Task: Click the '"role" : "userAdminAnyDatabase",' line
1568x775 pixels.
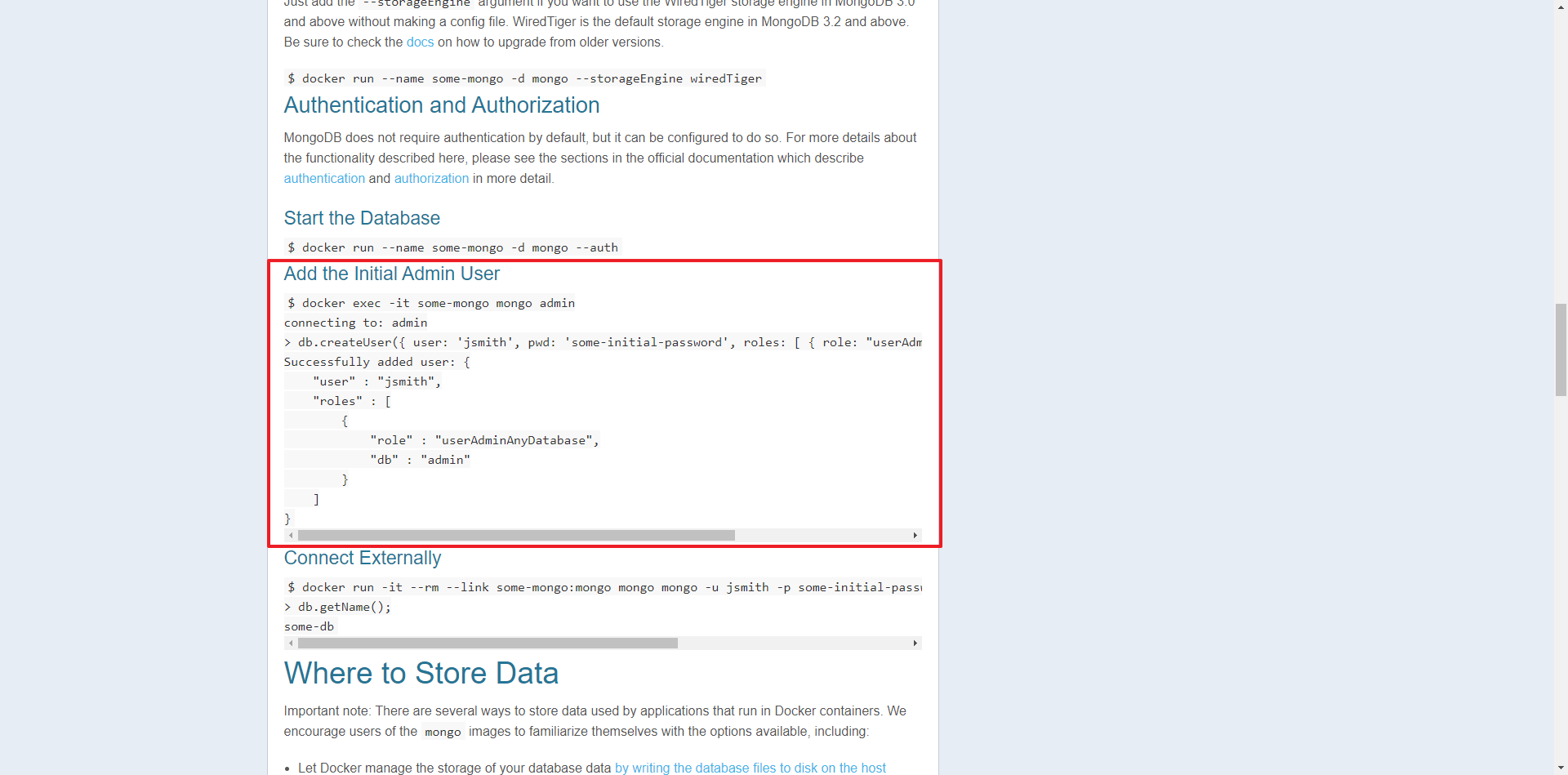Action: [x=485, y=440]
